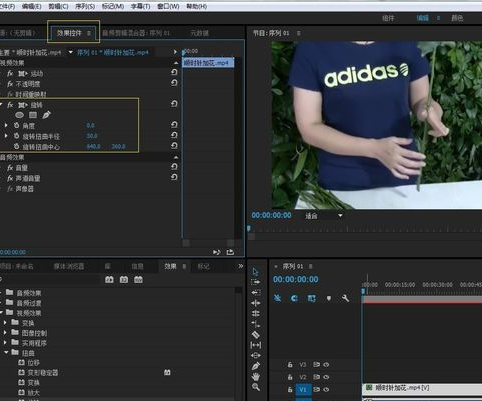Collapse the 音频效果 section header
Screen dimensions: 482x401
tap(176, 157)
